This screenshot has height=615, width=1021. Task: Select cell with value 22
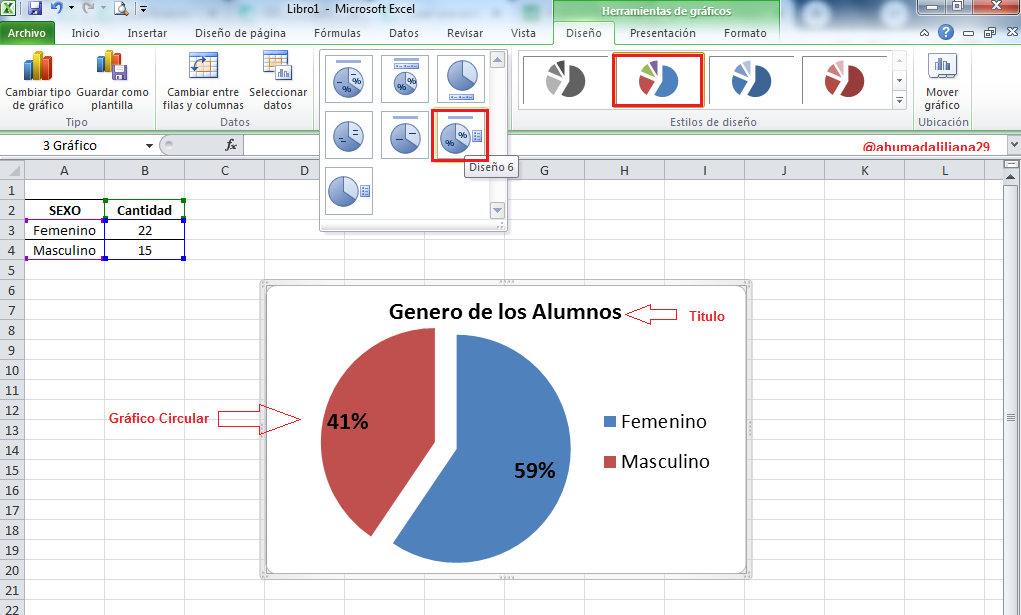[145, 230]
